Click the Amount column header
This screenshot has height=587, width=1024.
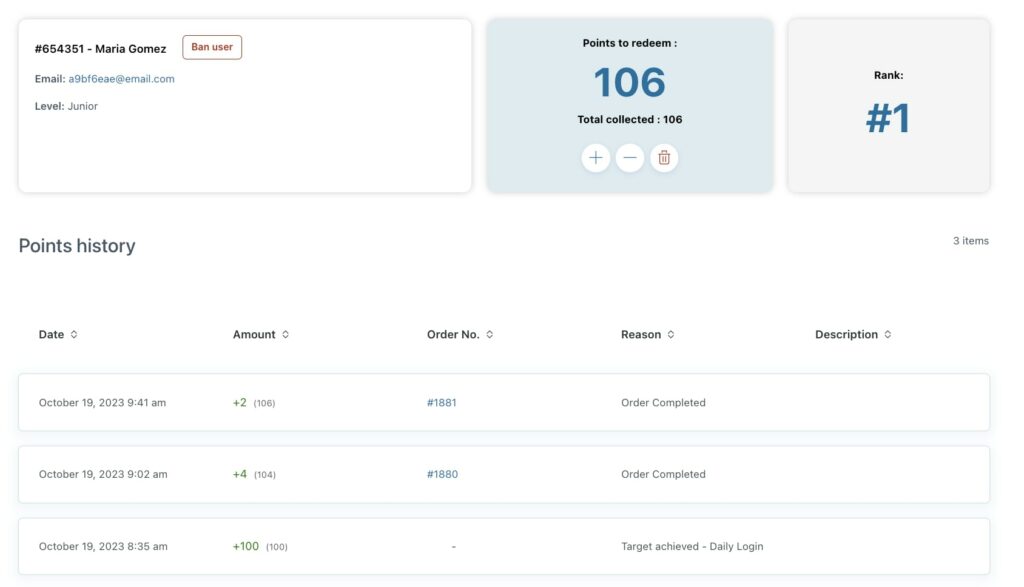pos(254,334)
